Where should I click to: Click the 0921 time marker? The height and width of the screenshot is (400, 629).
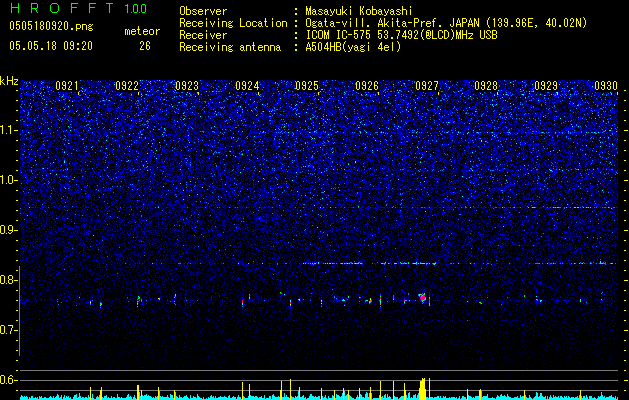(x=67, y=86)
